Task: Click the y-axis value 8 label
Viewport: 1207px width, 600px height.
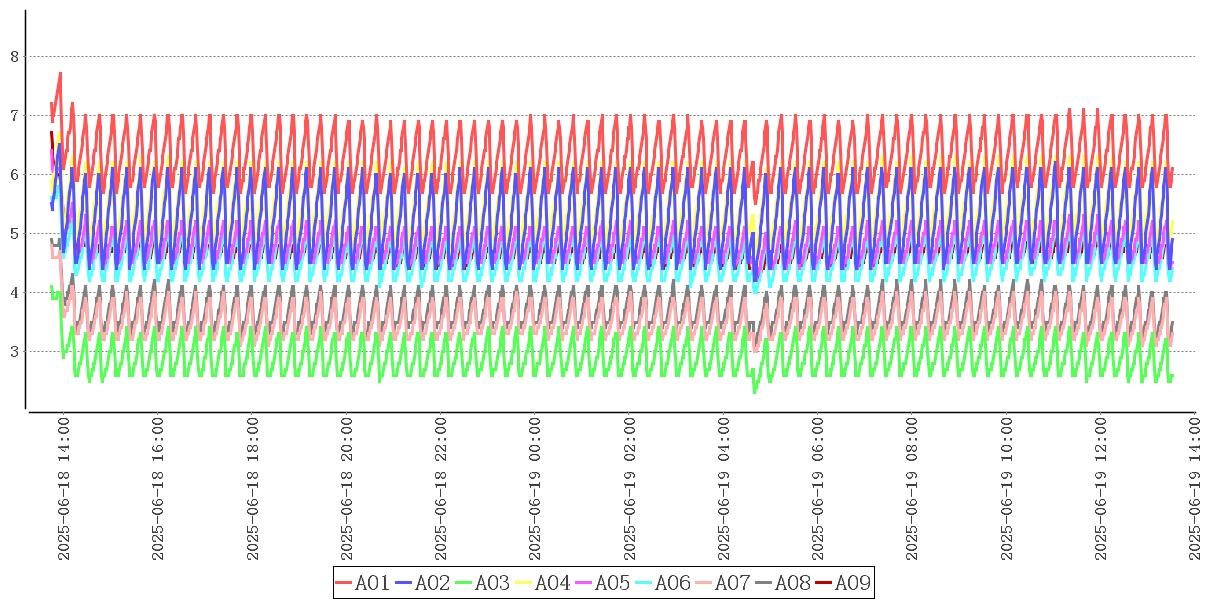Action: tap(15, 57)
